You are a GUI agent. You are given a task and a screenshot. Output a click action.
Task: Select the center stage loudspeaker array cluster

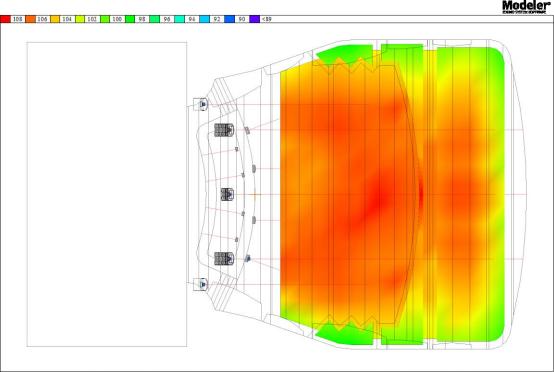227,194
